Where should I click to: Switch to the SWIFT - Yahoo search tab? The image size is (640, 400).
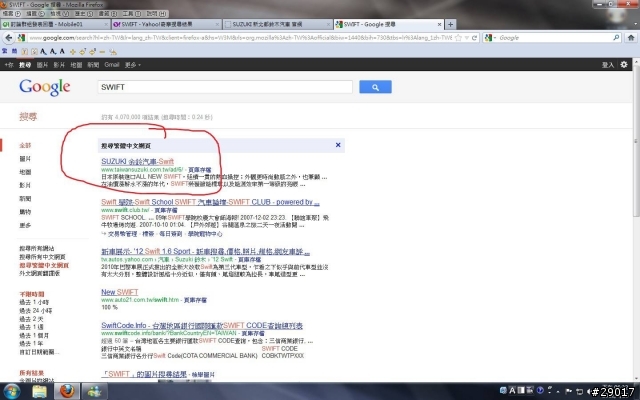click(x=167, y=24)
